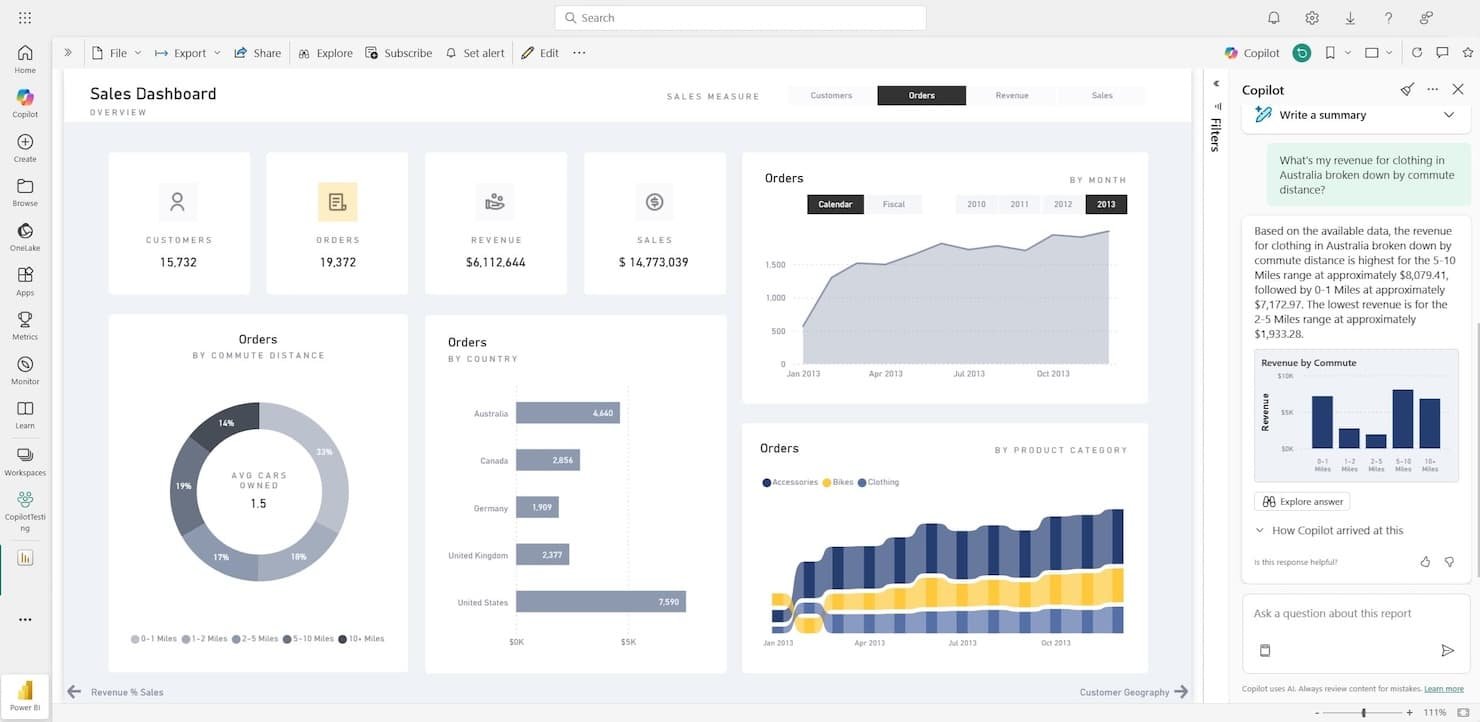1480x722 pixels.
Task: Switch the Orders chart to Fiscal view
Action: point(893,204)
